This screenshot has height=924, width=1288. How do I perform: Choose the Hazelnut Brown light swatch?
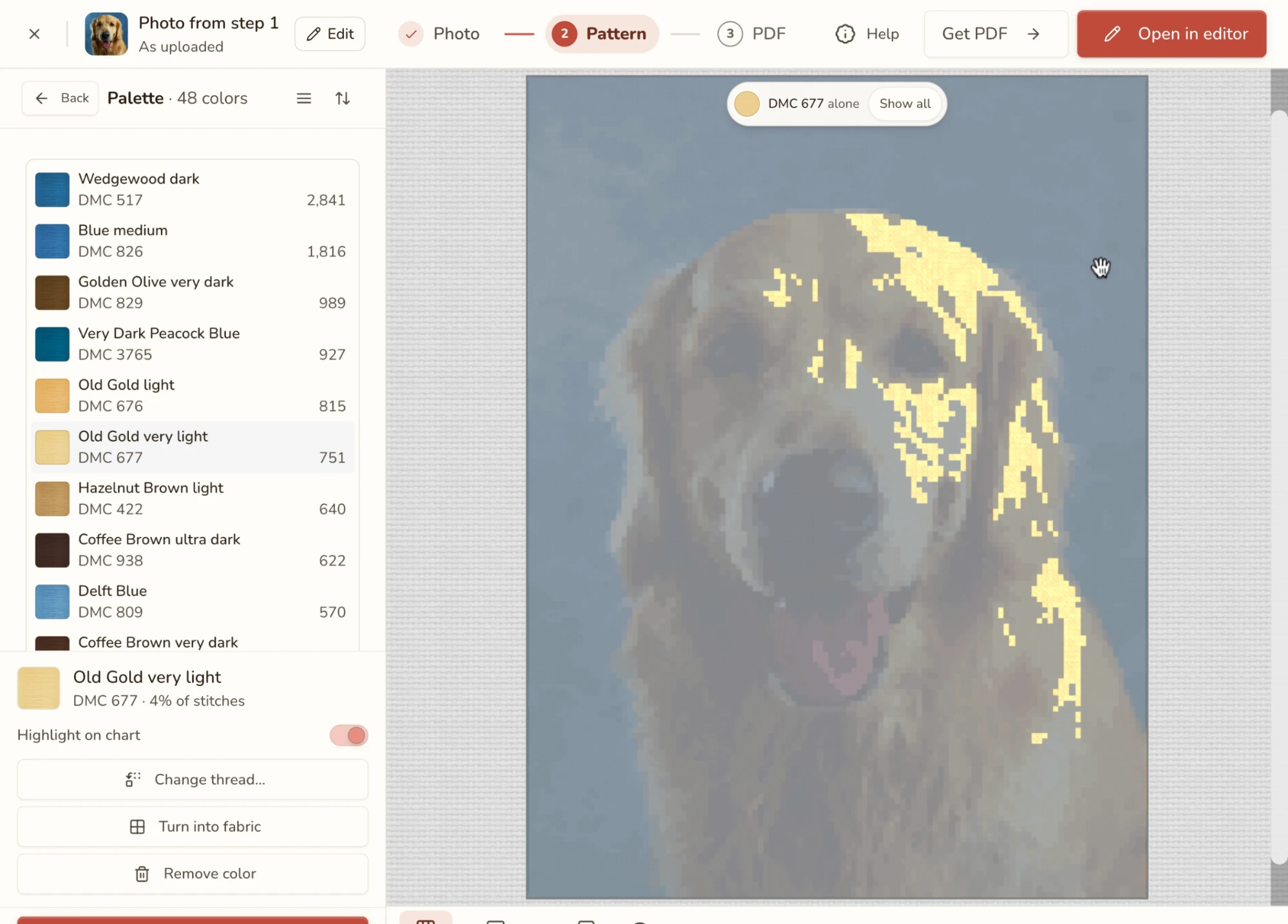[x=52, y=498]
